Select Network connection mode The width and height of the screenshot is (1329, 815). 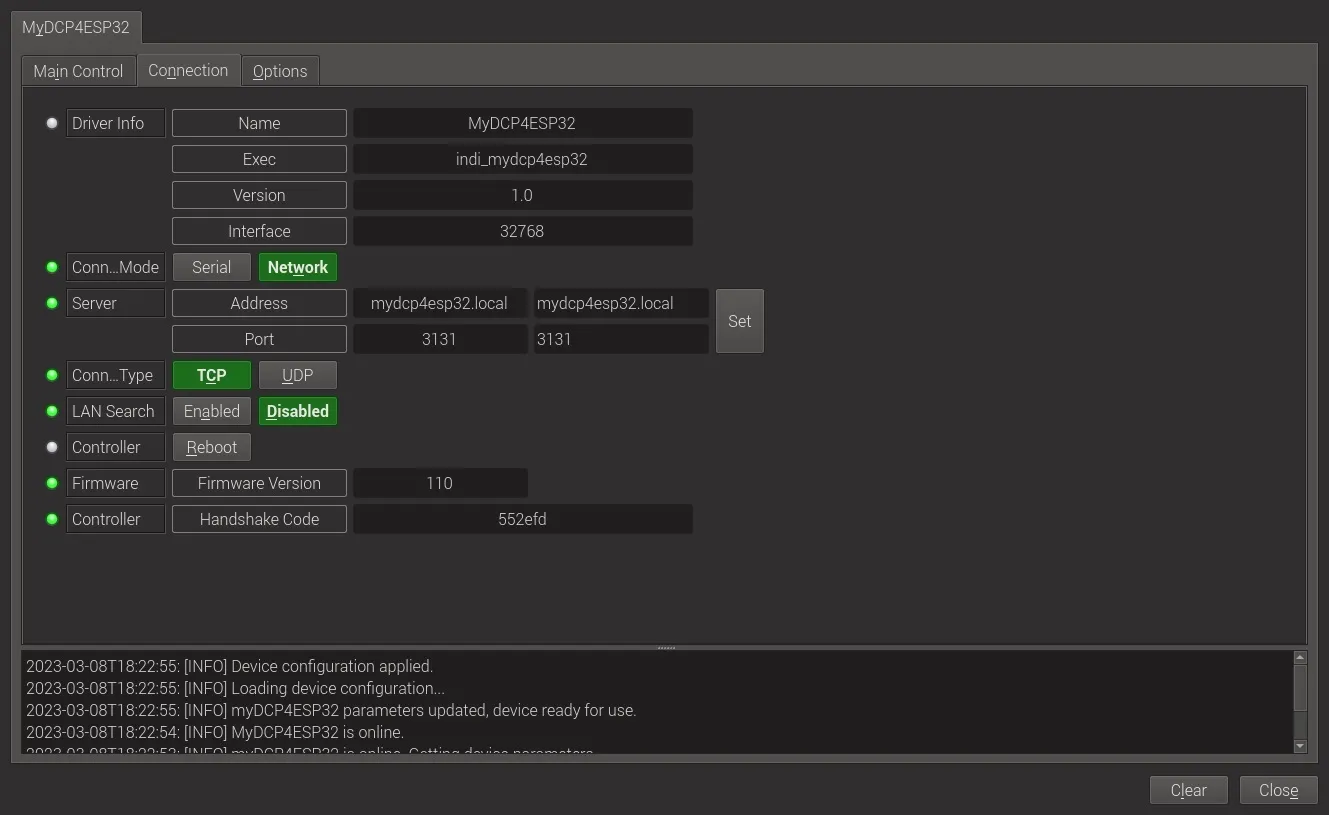click(298, 267)
